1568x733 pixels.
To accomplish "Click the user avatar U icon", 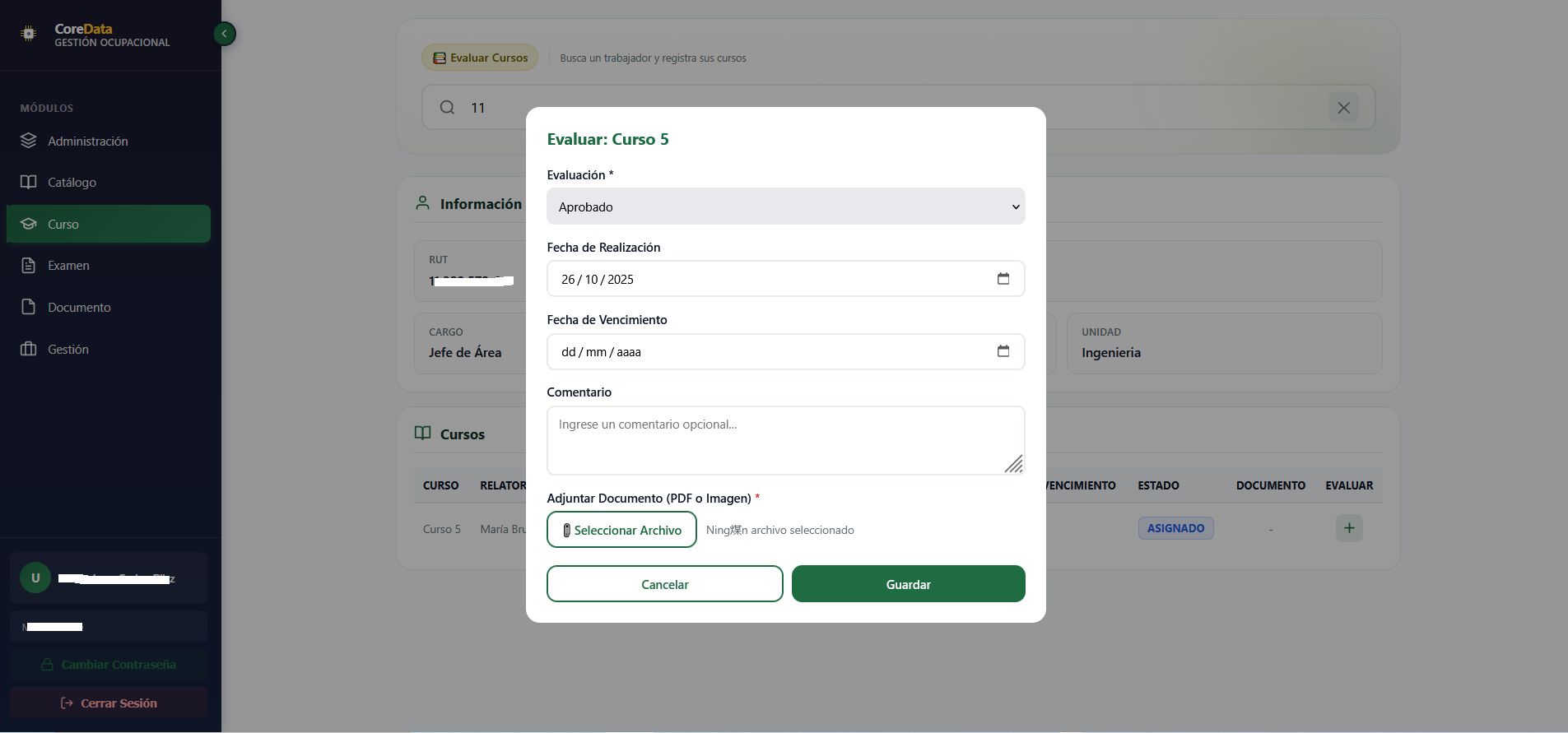I will (35, 578).
